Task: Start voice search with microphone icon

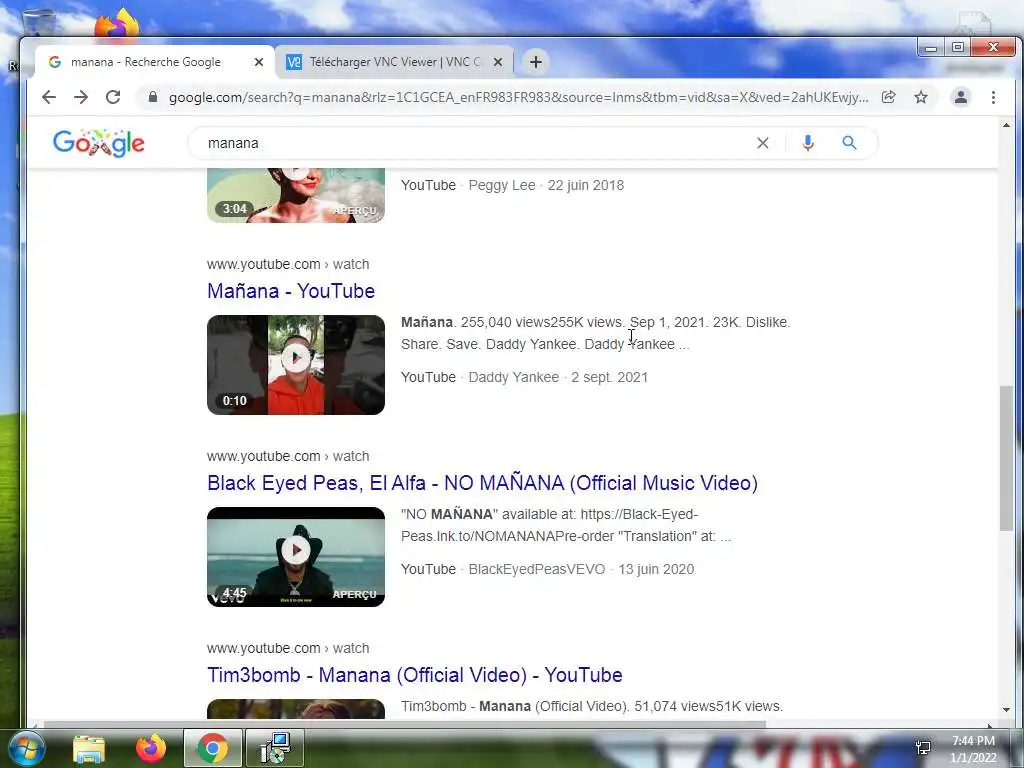Action: pyautogui.click(x=808, y=143)
